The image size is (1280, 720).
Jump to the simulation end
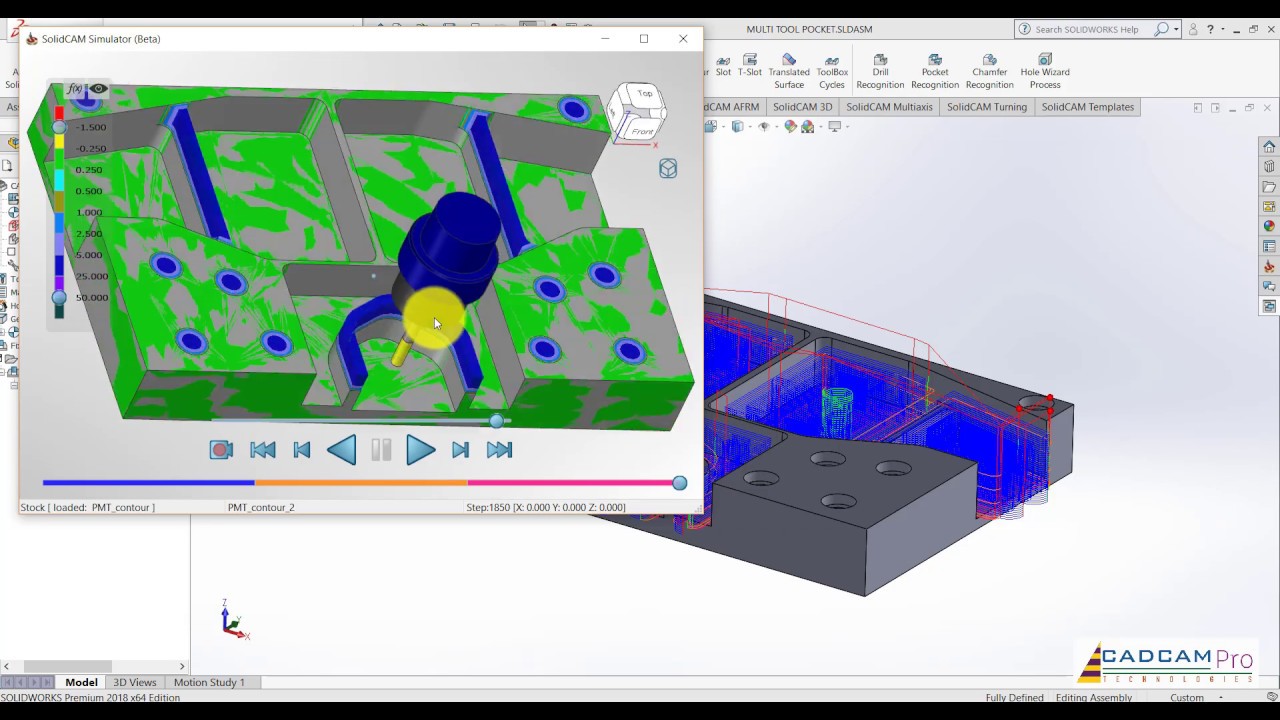coord(499,450)
